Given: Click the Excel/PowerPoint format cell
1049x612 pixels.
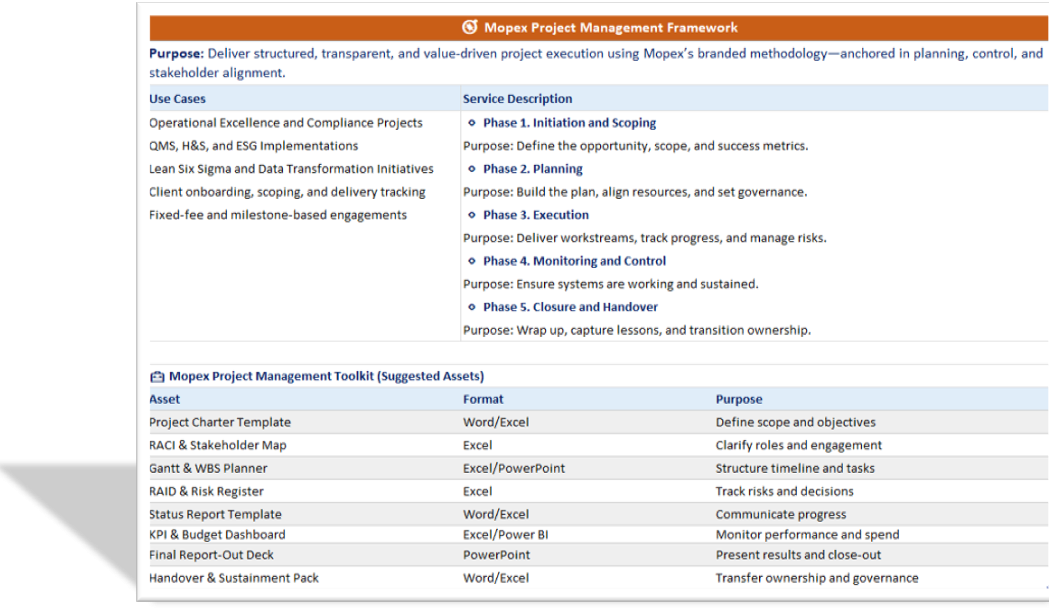Looking at the screenshot, I should point(513,468).
